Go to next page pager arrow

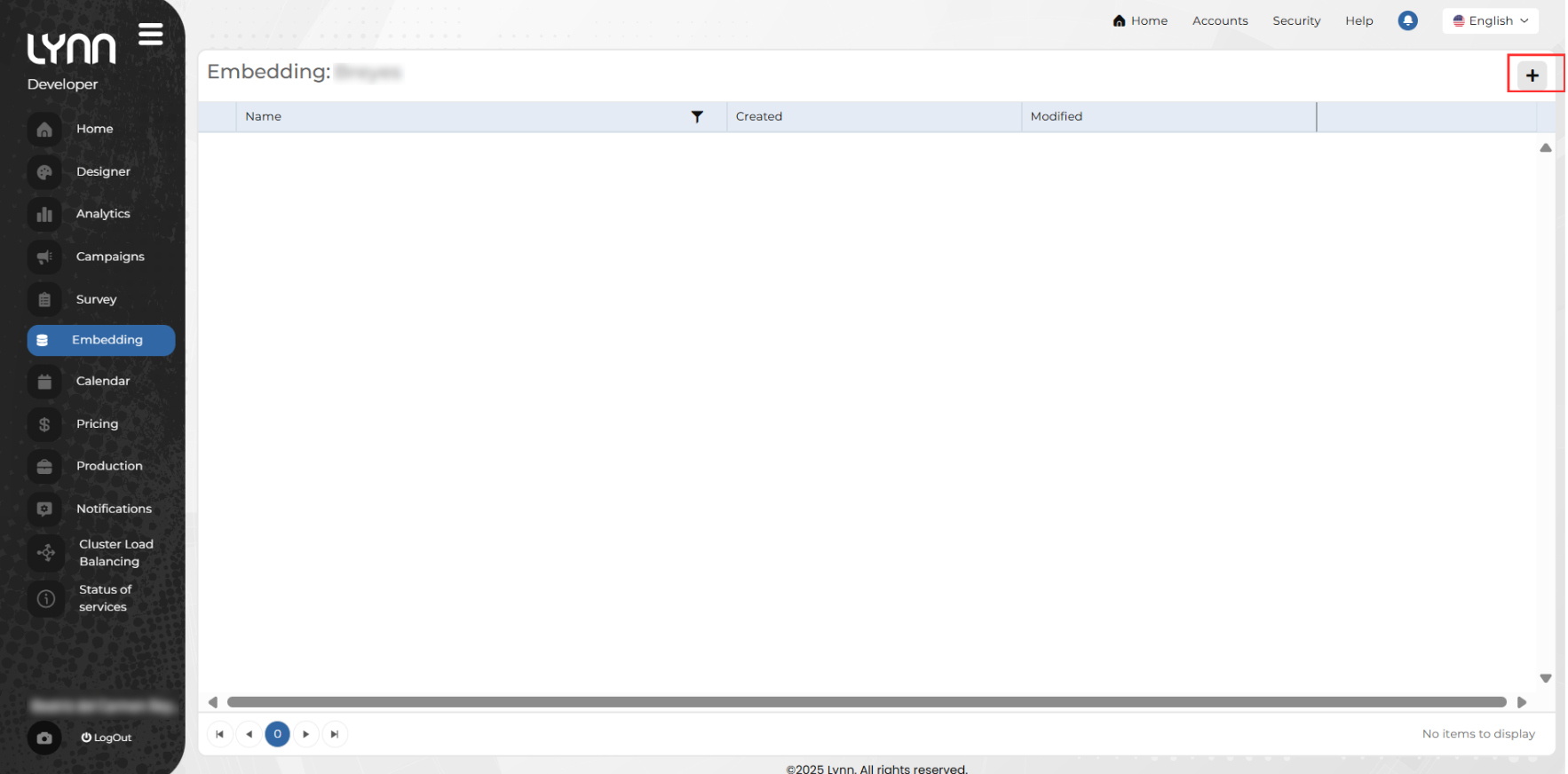(305, 734)
